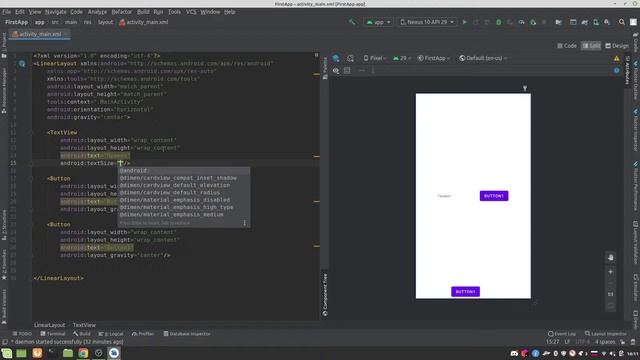The height and width of the screenshot is (360, 640).
Task: Click the FirstApp project breadcrumb
Action: (x=16, y=22)
